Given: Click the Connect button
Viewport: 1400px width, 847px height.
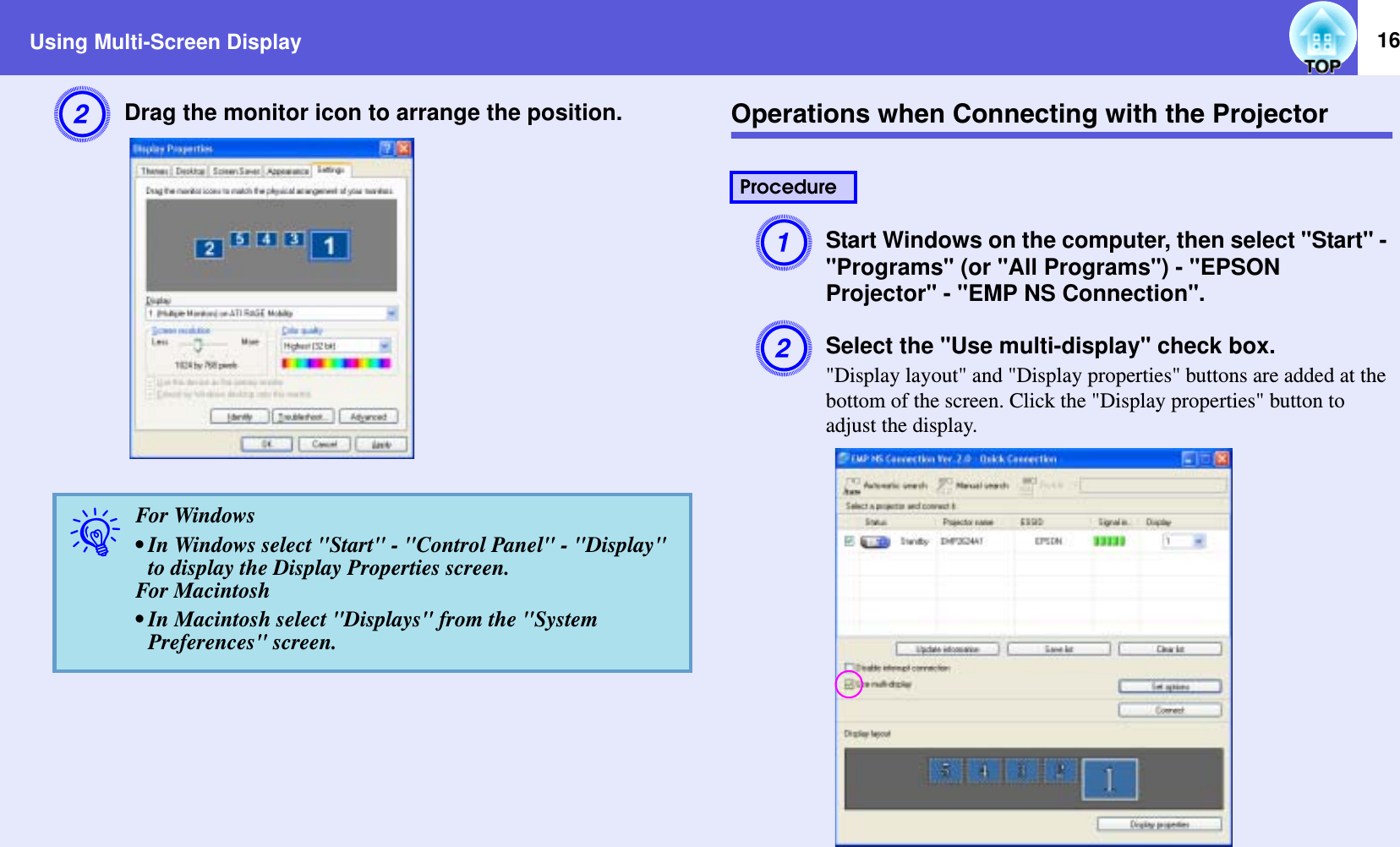Looking at the screenshot, I should 1170,710.
